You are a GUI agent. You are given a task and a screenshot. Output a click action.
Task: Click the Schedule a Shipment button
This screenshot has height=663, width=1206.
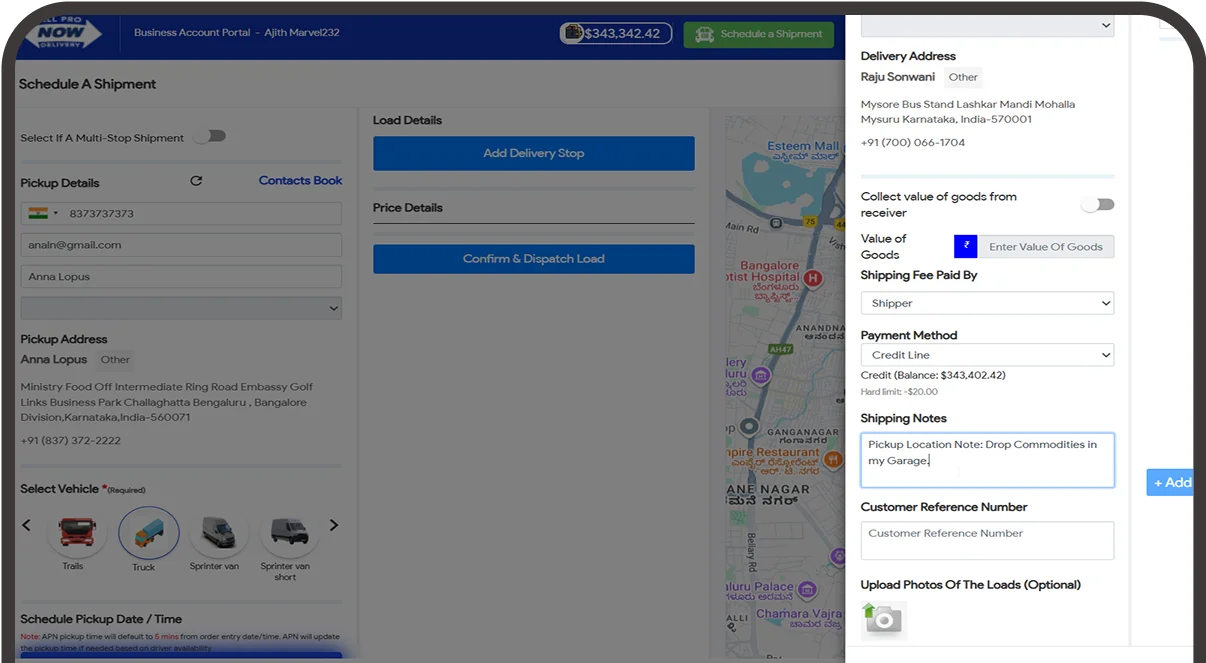click(759, 34)
